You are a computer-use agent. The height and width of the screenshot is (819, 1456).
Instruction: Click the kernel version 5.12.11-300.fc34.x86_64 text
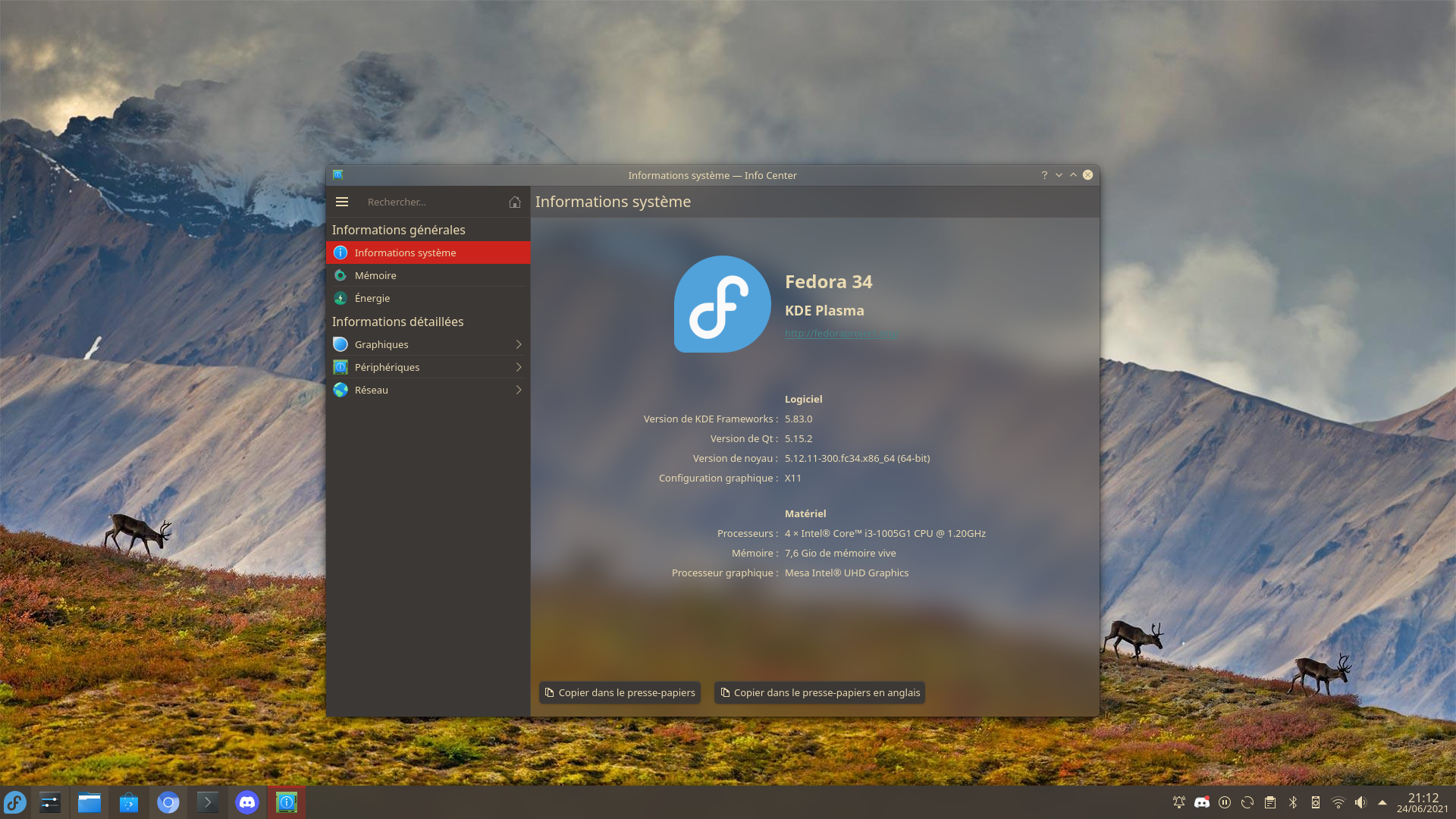[x=857, y=458]
